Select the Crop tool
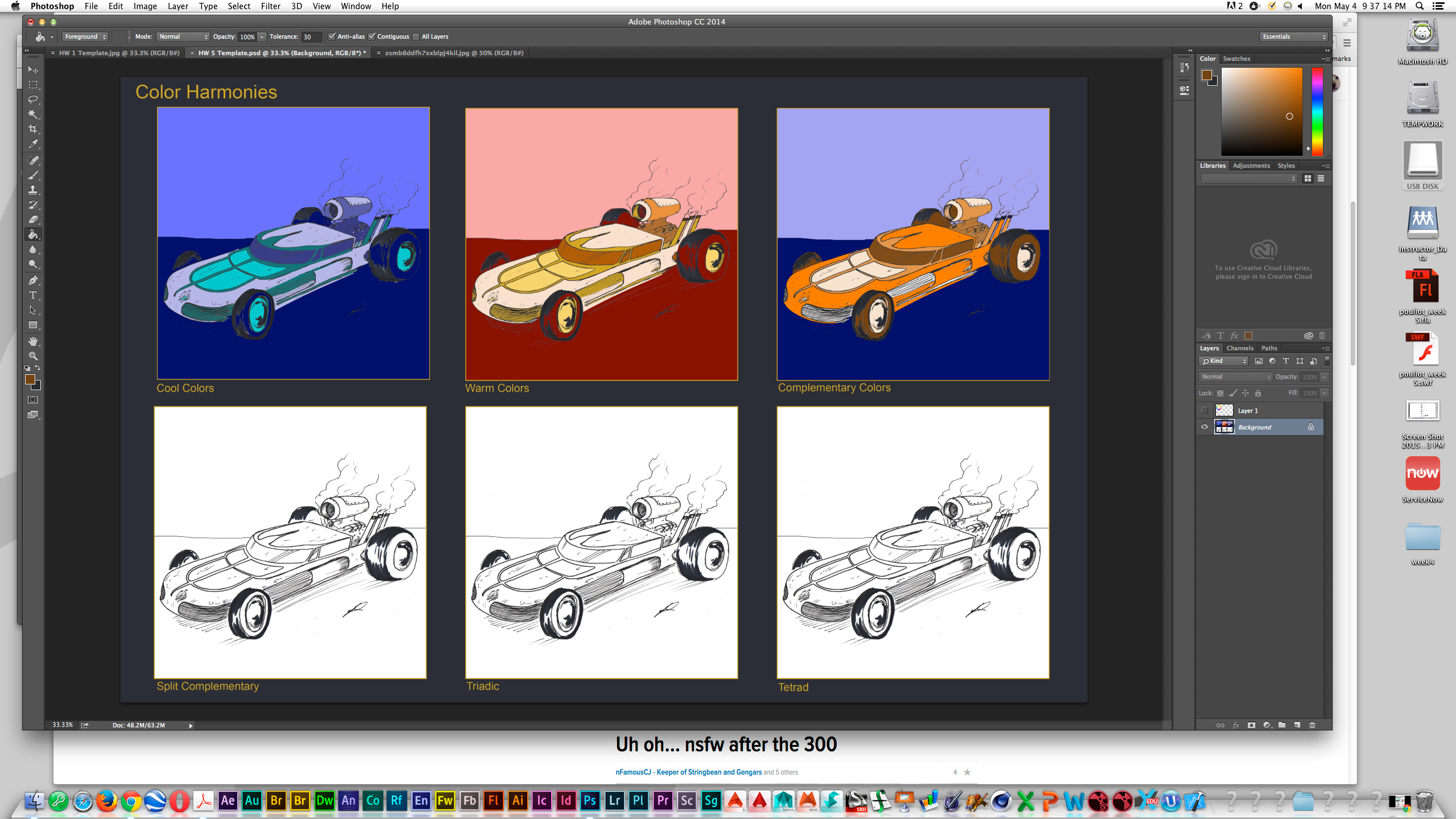Image resolution: width=1456 pixels, height=819 pixels. (x=33, y=129)
